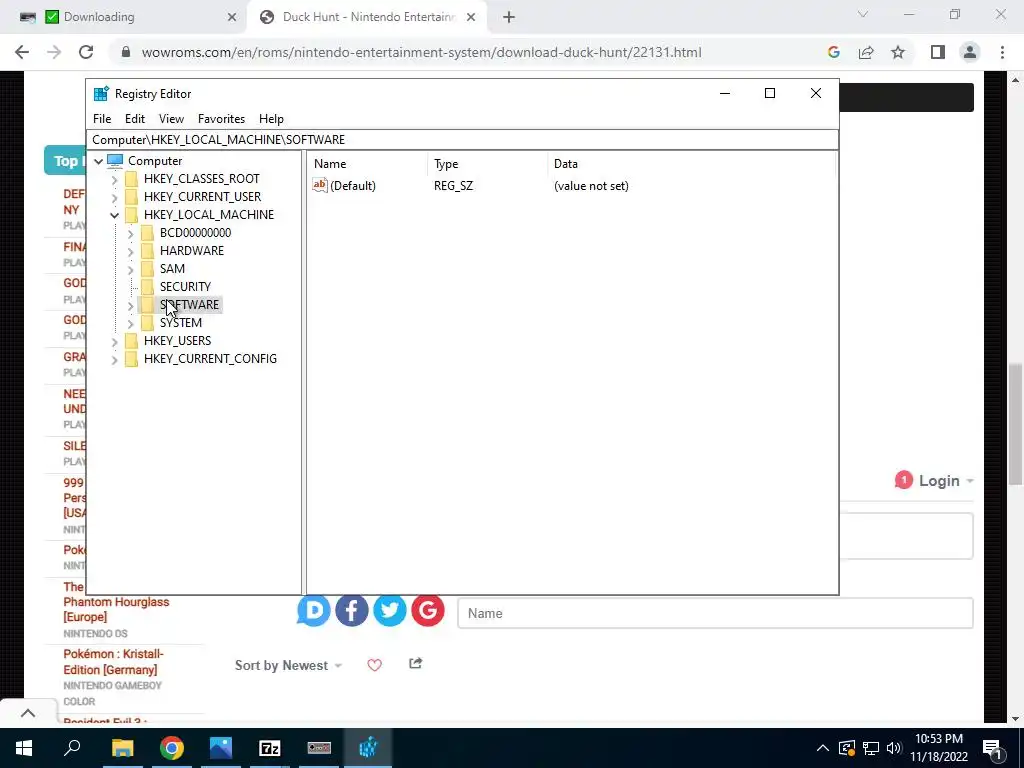Select the SECURITY folder icon
The image size is (1024, 768).
point(148,287)
